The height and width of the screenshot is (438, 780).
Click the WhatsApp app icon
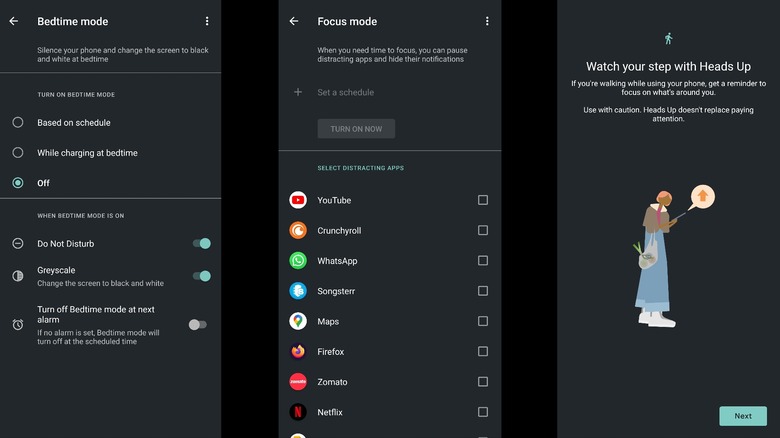point(298,261)
